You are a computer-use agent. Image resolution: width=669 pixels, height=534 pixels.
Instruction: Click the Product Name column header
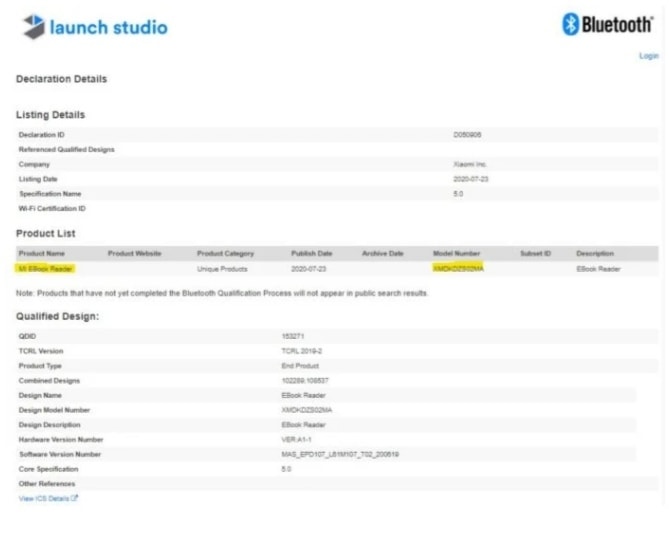coord(41,254)
